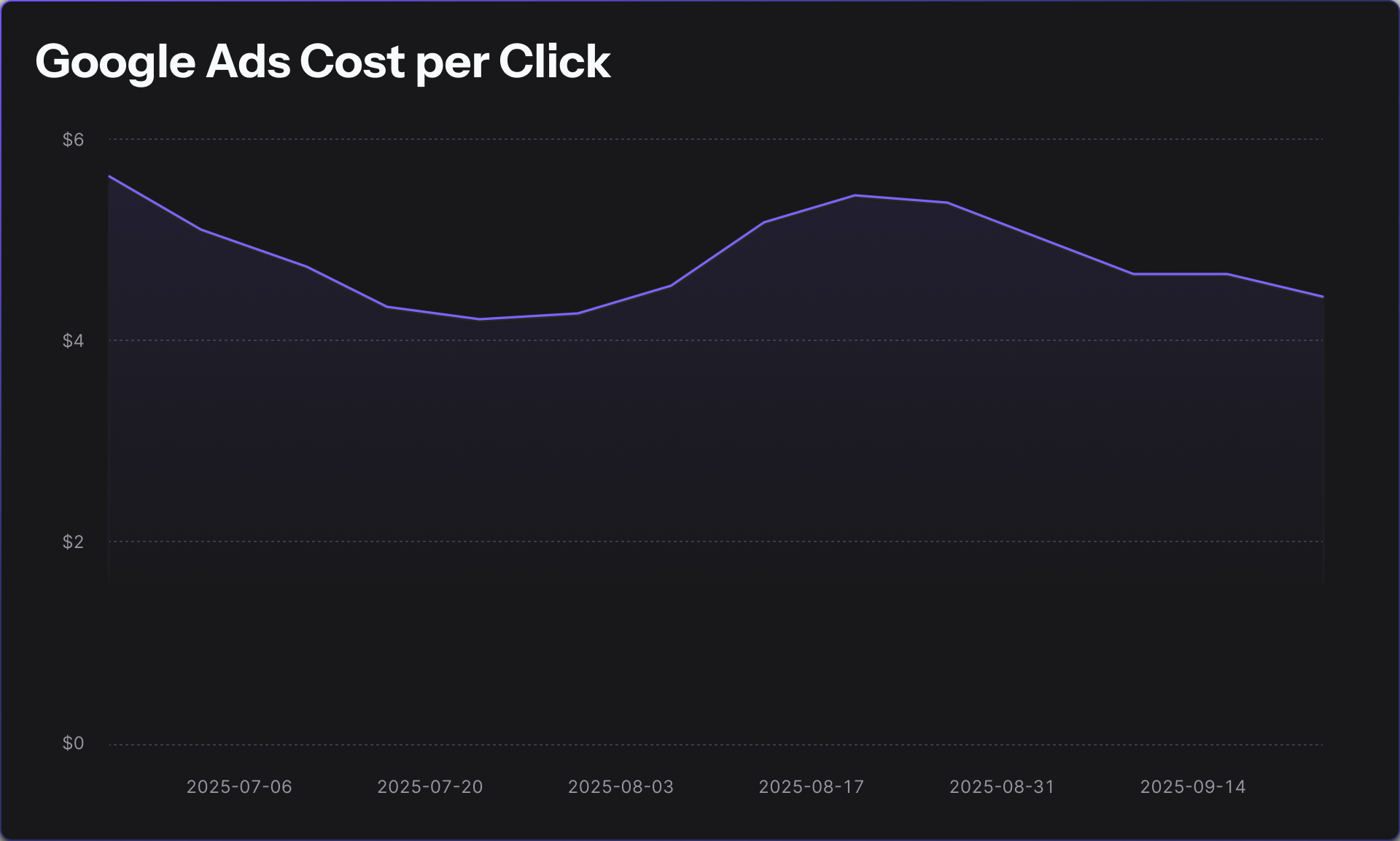Click the line's August peak near 2025-08-17

tap(855, 195)
